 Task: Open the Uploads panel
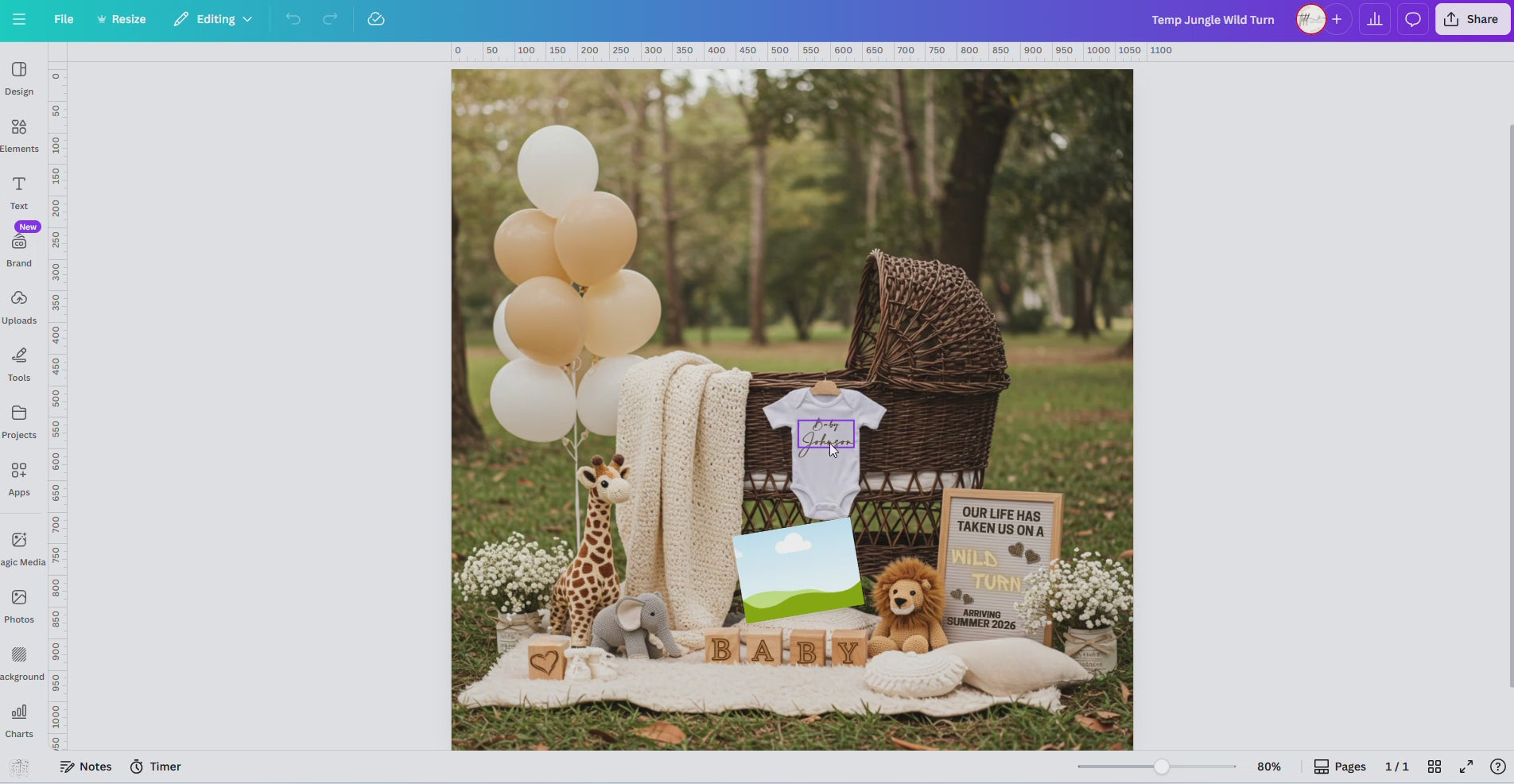18,306
